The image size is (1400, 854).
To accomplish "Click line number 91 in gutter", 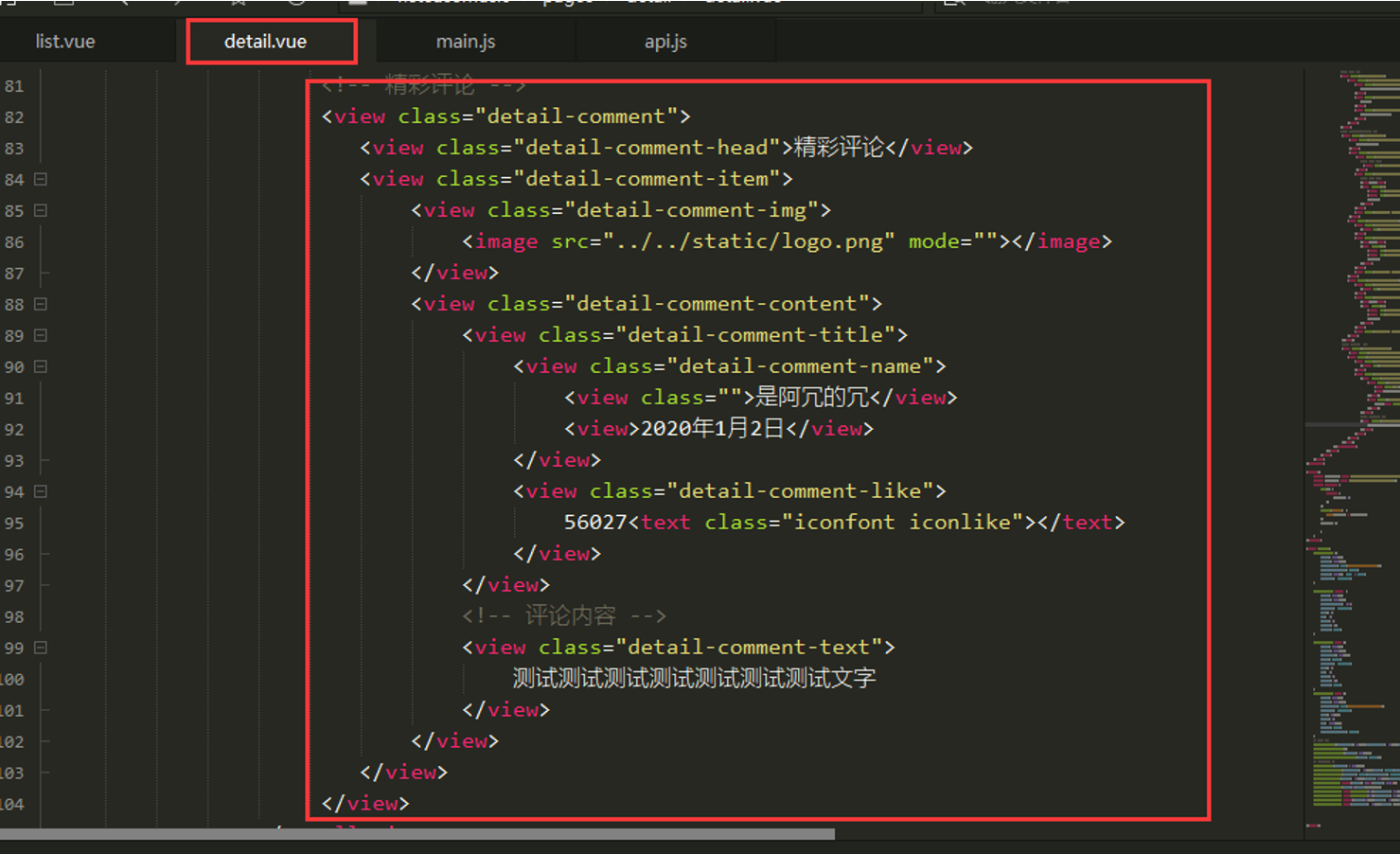I will coord(14,399).
